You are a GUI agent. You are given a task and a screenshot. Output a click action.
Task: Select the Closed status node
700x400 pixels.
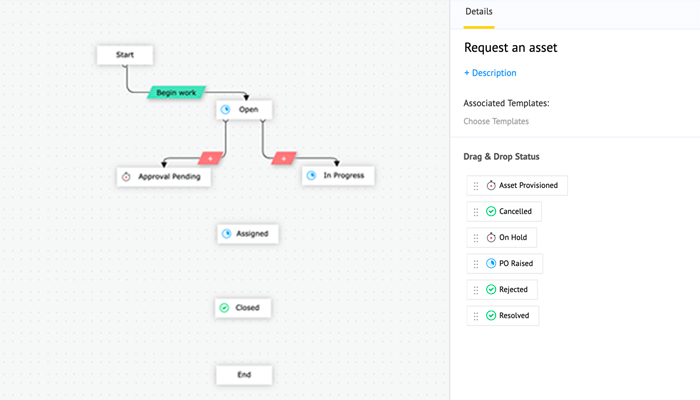244,308
